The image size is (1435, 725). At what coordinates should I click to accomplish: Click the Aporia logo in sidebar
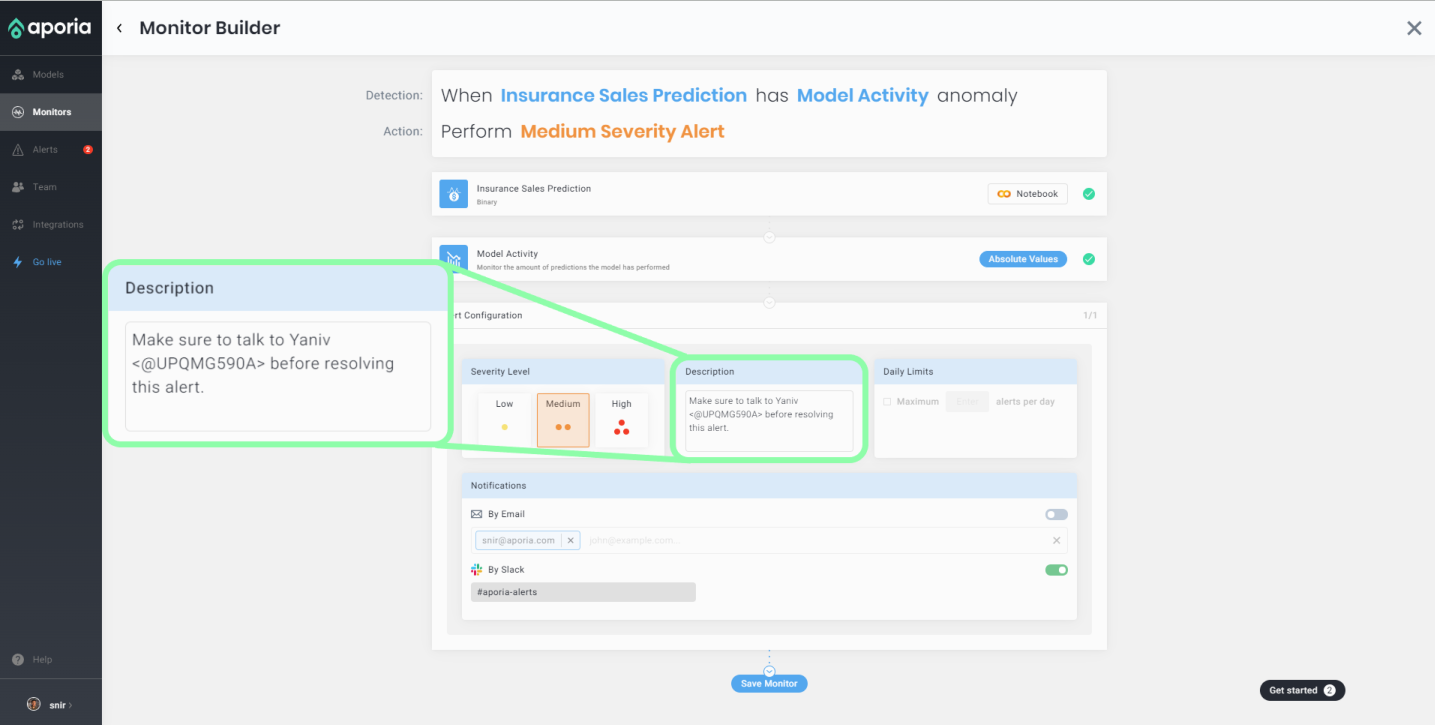[50, 28]
